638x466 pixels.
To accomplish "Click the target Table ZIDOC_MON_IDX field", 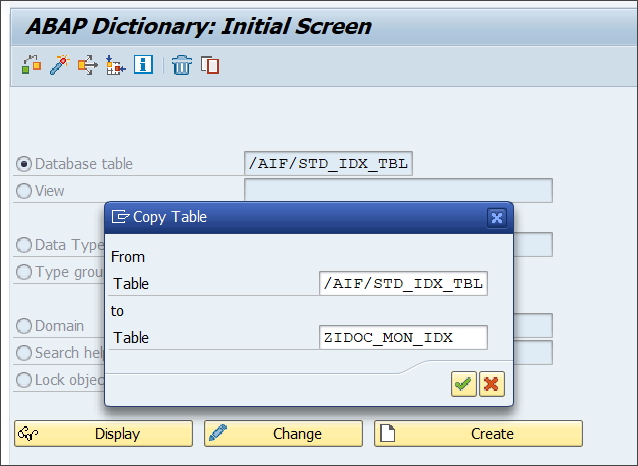I will click(x=403, y=337).
